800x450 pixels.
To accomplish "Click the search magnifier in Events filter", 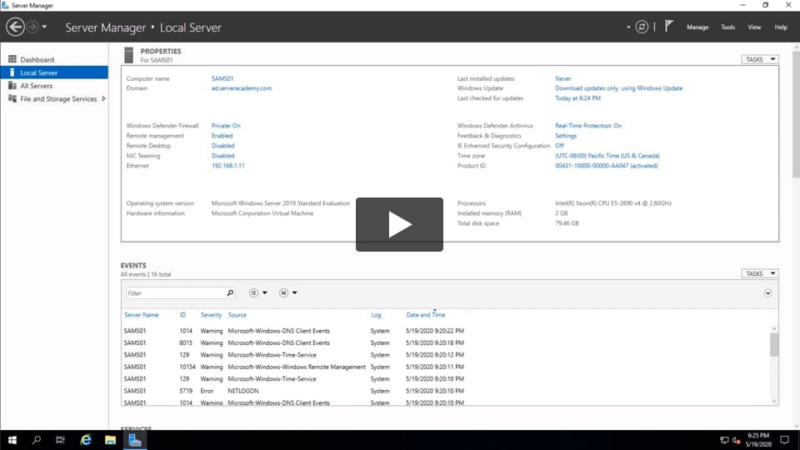I will coord(230,293).
